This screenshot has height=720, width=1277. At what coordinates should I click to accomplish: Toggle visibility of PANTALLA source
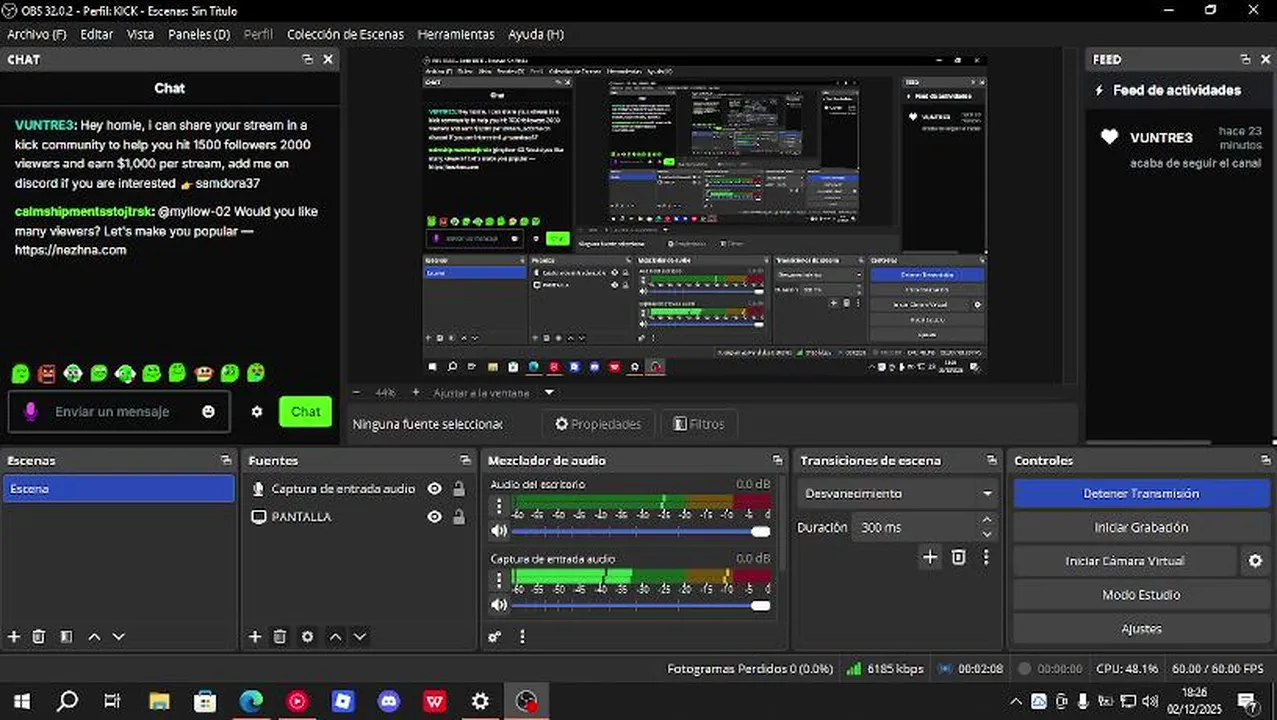coord(434,517)
